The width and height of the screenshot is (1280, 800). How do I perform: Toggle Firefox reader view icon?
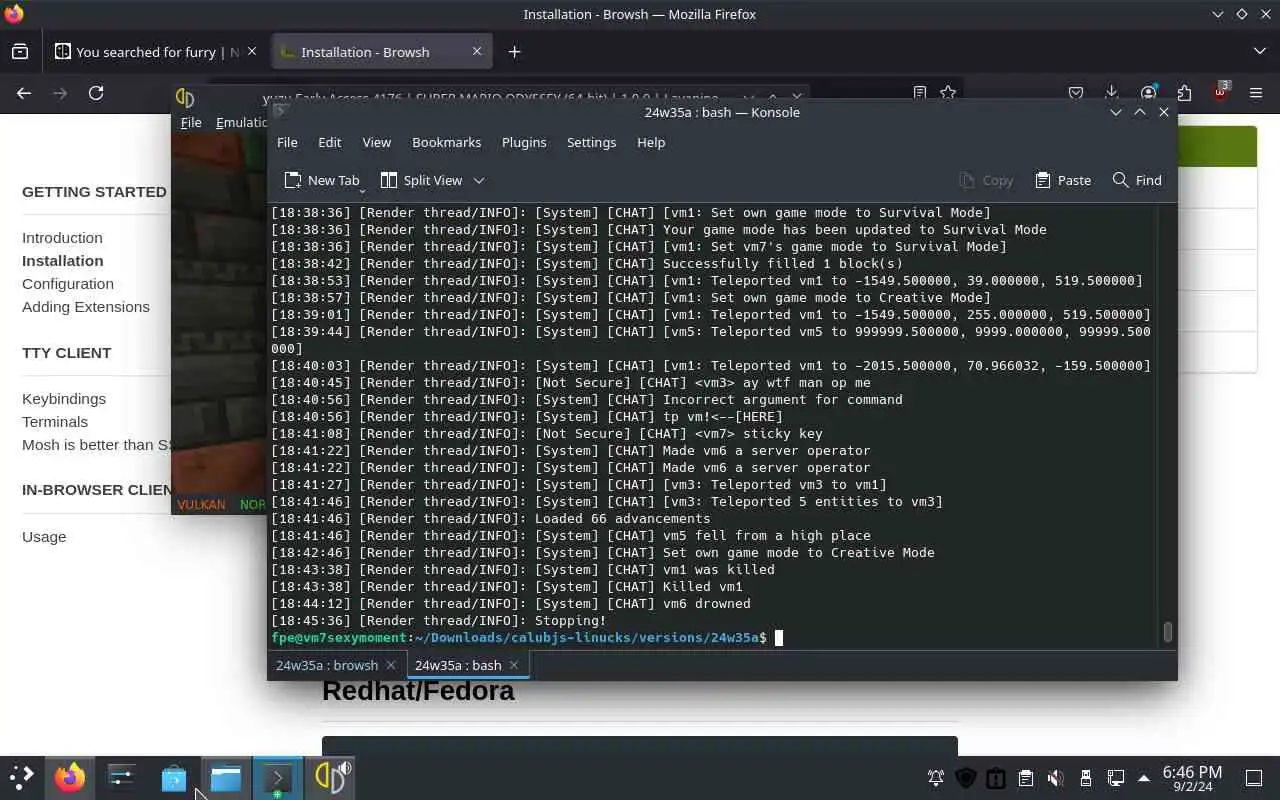pos(919,93)
